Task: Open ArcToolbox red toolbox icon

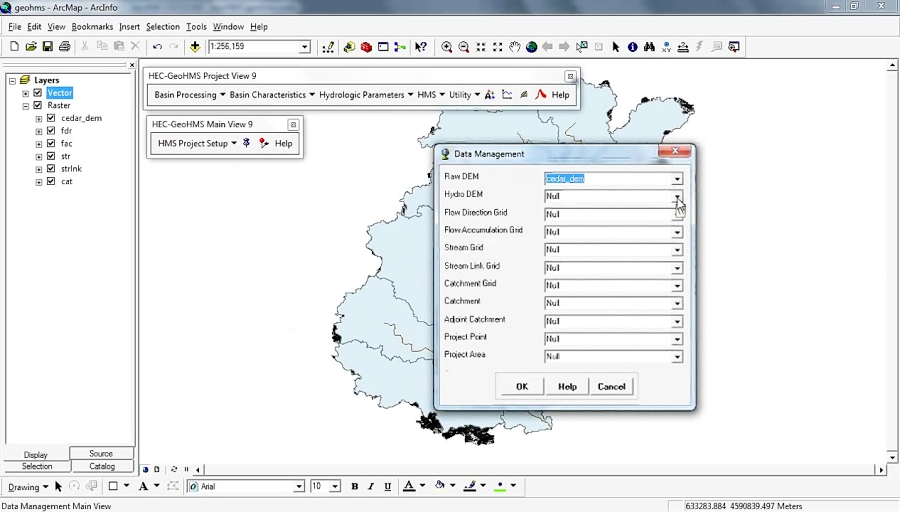Action: pos(366,47)
